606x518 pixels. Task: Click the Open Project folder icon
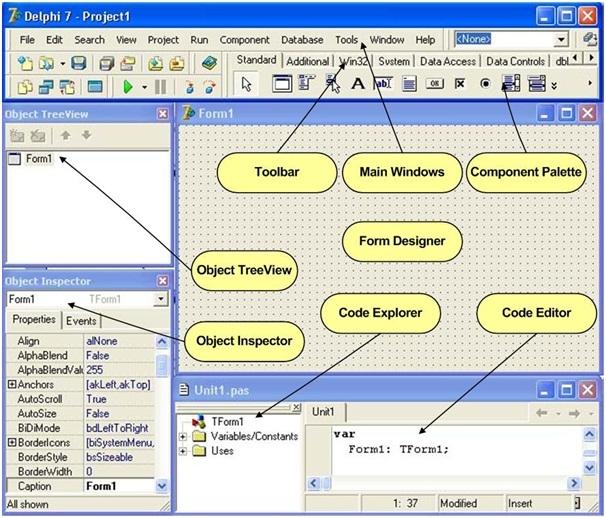click(x=127, y=63)
